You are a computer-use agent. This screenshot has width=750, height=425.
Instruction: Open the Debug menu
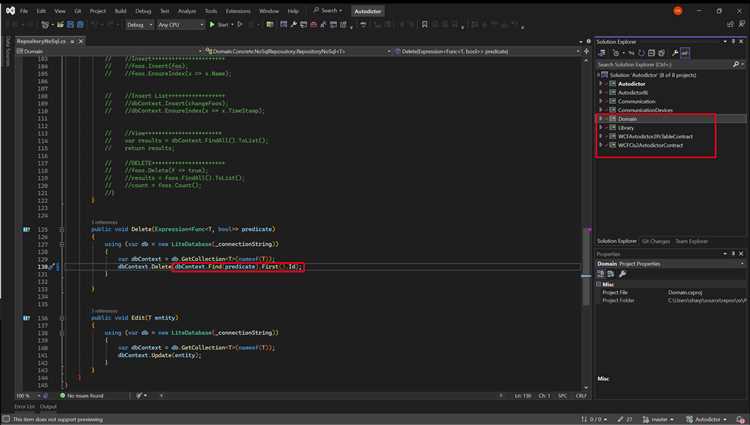tap(143, 11)
